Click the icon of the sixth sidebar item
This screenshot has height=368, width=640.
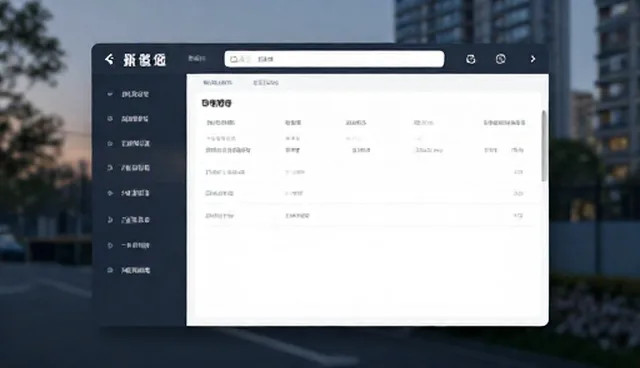click(x=110, y=220)
